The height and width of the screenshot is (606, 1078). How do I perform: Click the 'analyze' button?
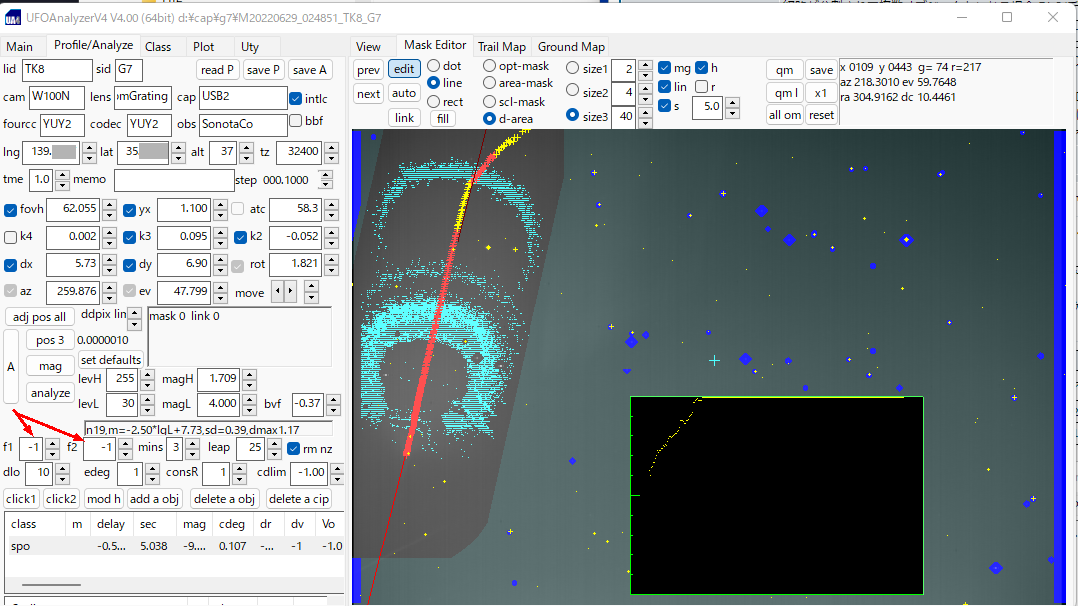(x=50, y=393)
